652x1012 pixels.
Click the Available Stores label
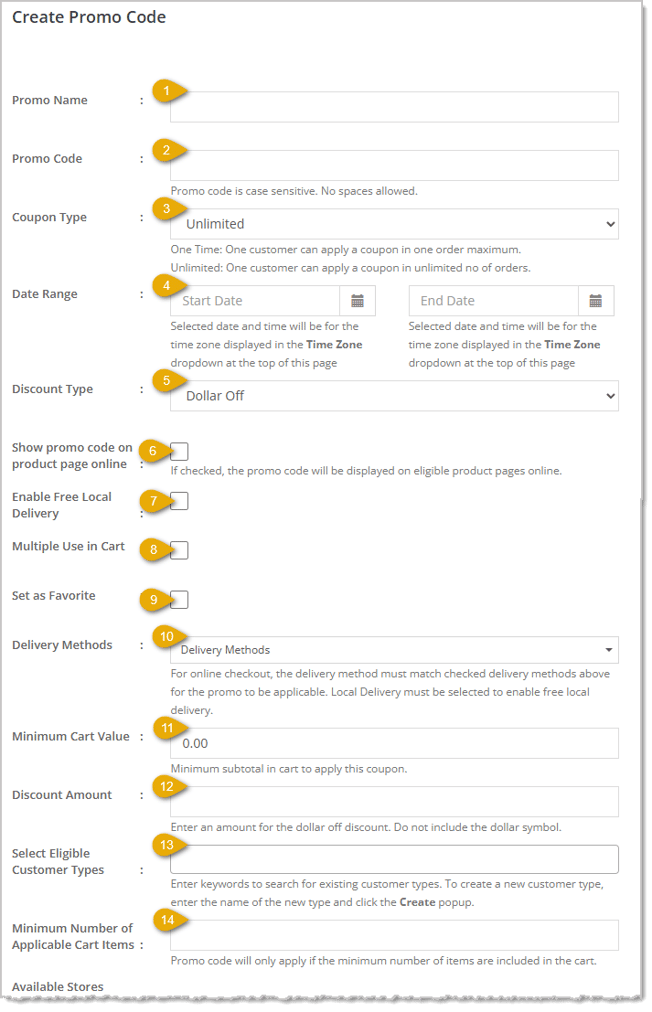point(57,987)
